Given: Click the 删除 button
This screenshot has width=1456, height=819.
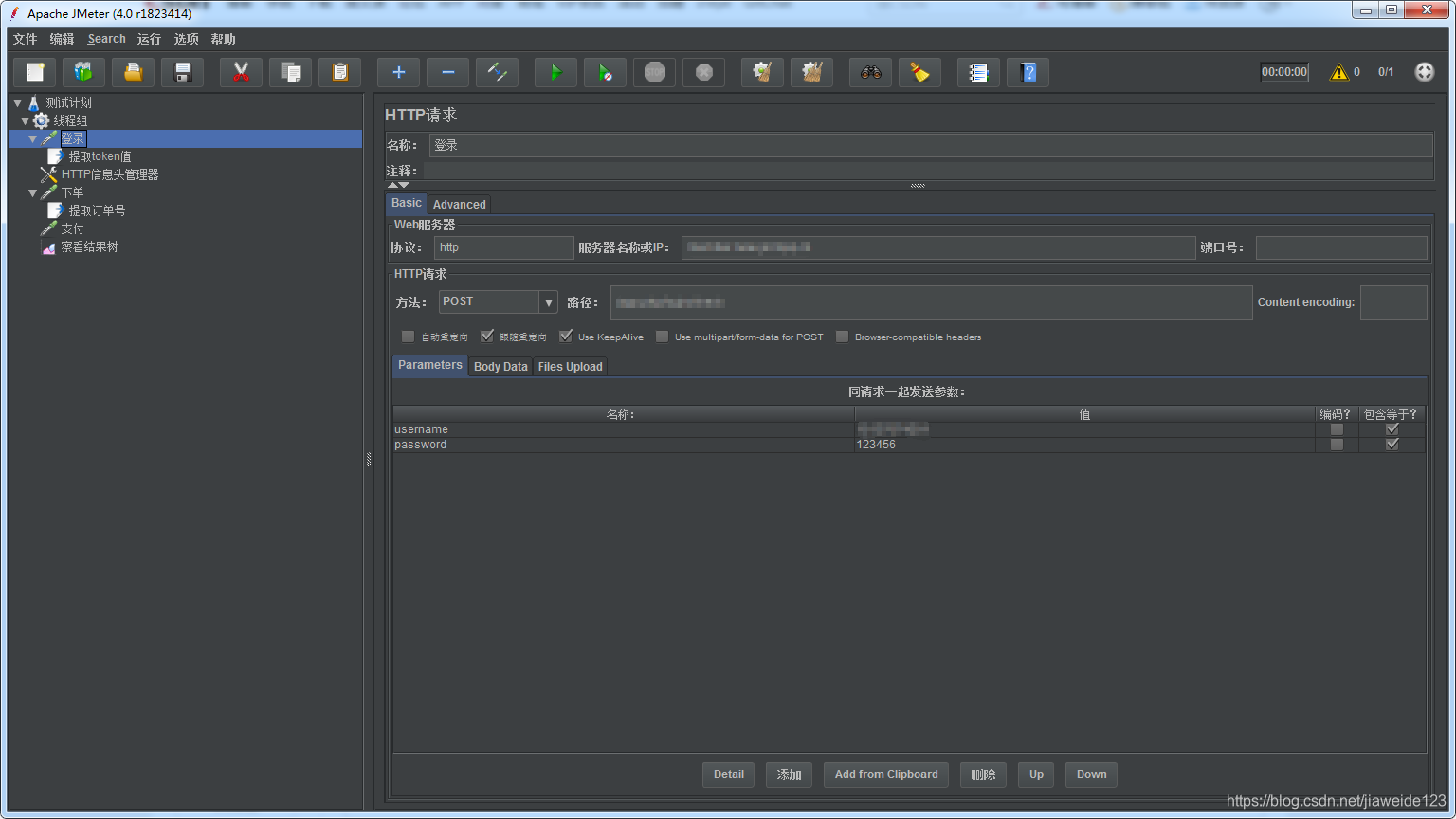Looking at the screenshot, I should tap(983, 774).
